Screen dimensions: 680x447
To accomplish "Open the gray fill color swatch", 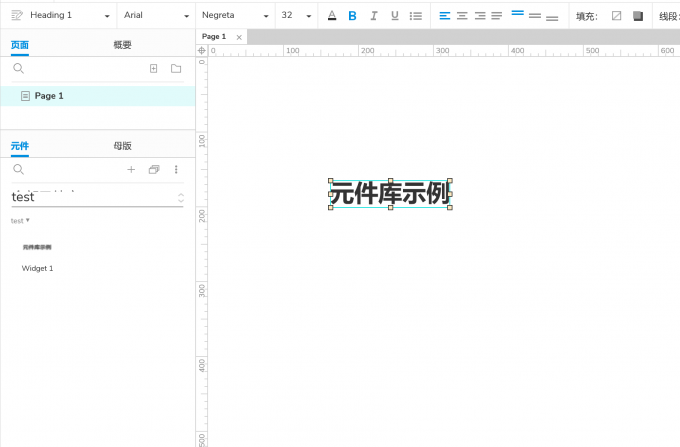I will [638, 16].
